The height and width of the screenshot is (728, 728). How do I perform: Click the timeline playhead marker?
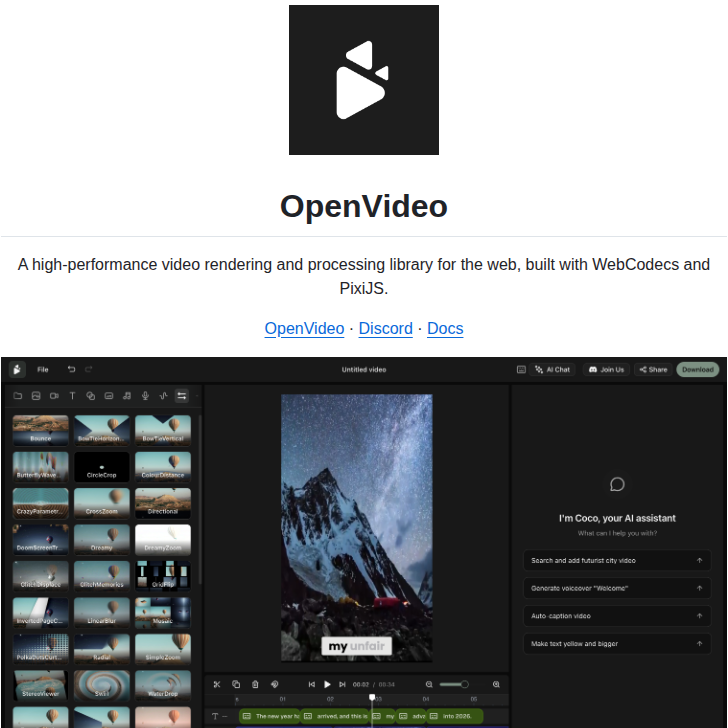372,697
